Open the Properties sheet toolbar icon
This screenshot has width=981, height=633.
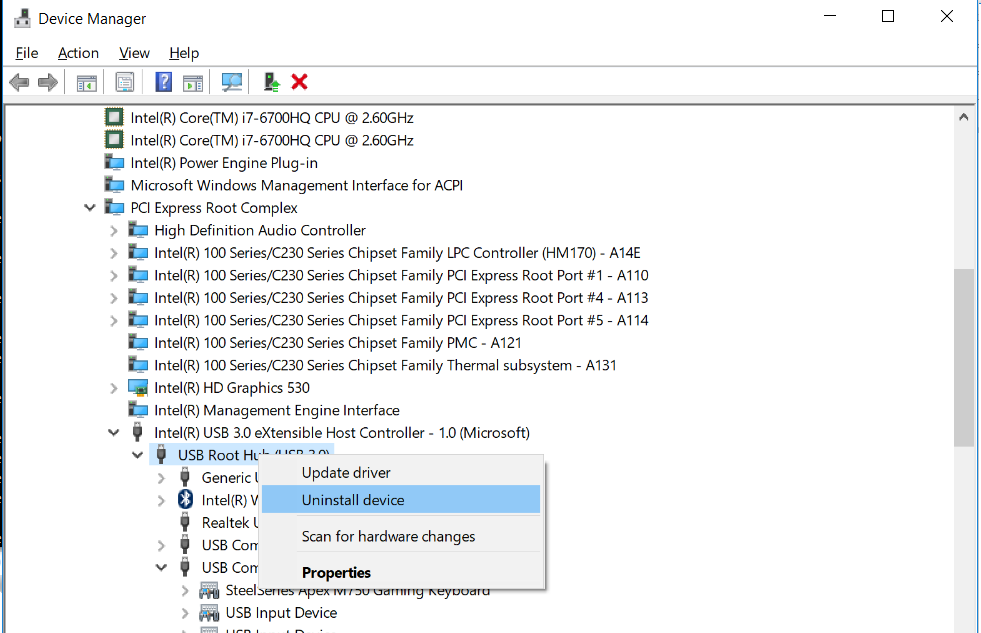[125, 82]
